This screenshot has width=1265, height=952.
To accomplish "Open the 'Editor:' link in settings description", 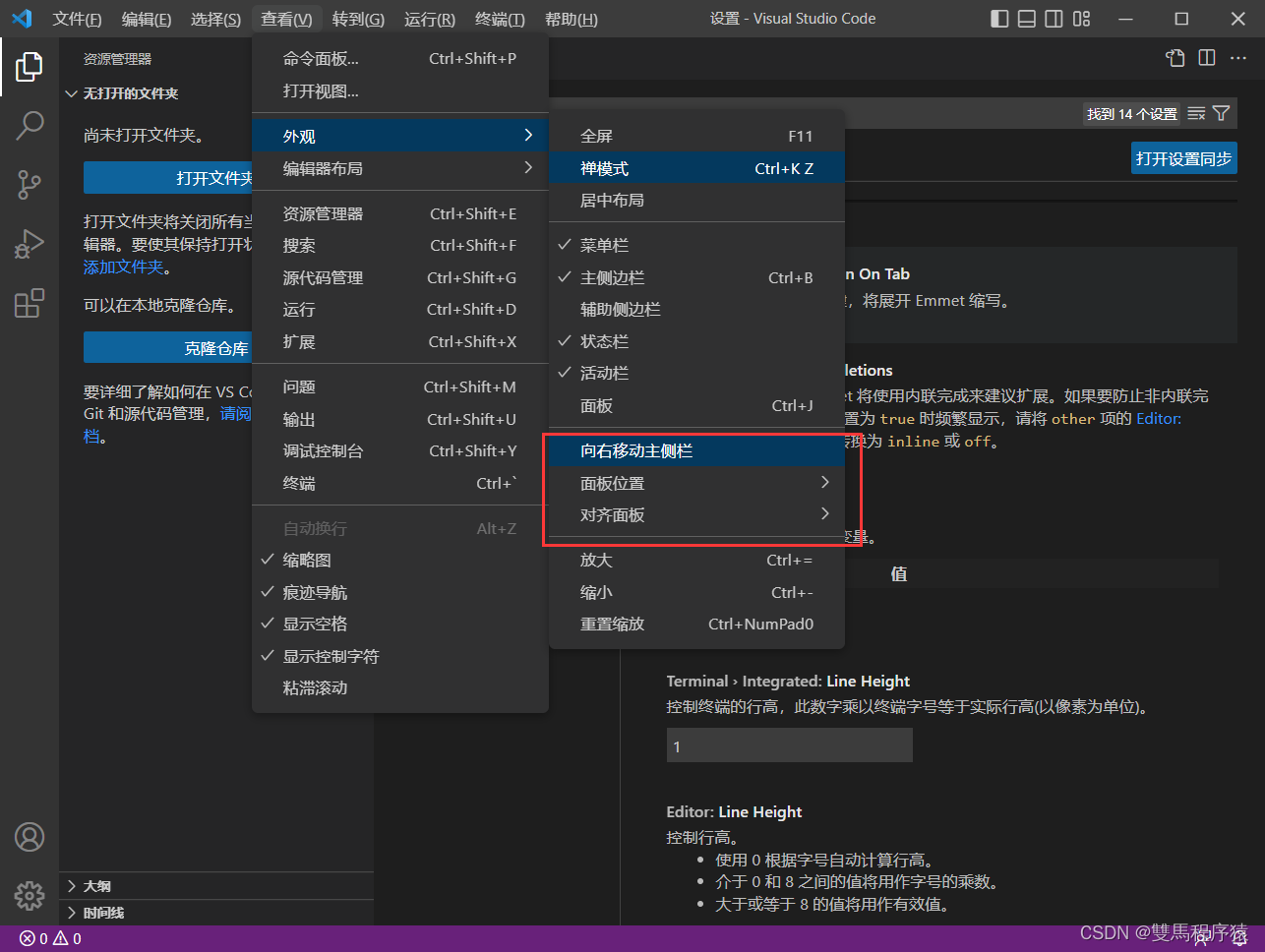I will tap(1159, 419).
